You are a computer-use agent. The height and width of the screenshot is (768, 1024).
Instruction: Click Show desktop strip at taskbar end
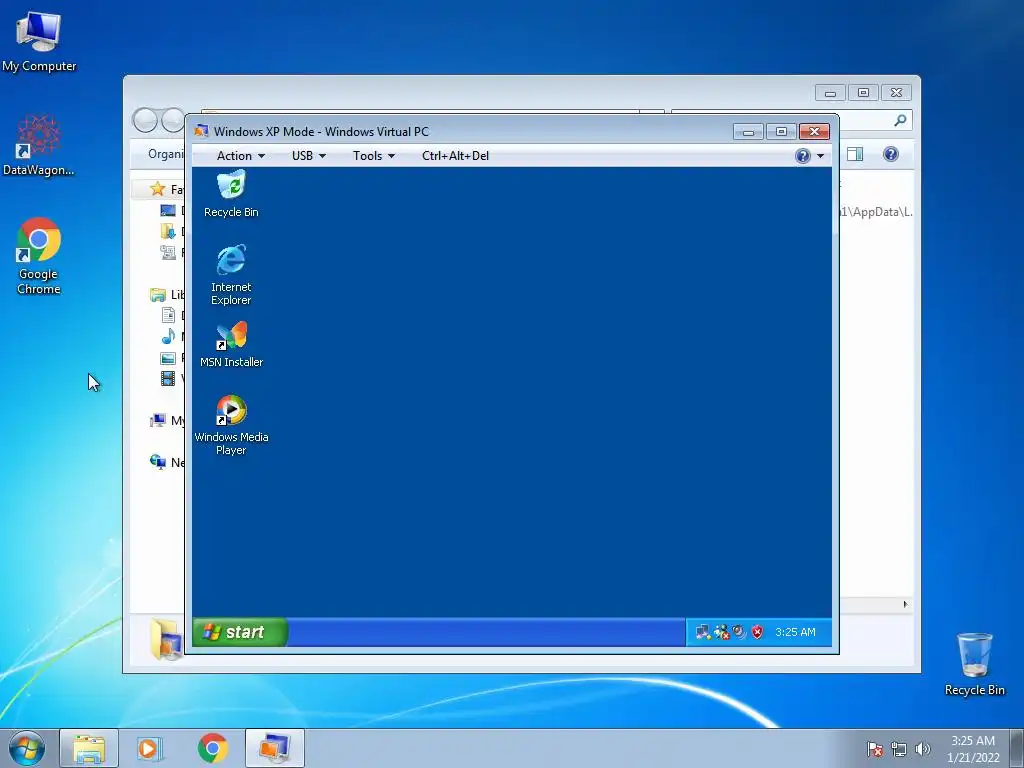click(1016, 748)
